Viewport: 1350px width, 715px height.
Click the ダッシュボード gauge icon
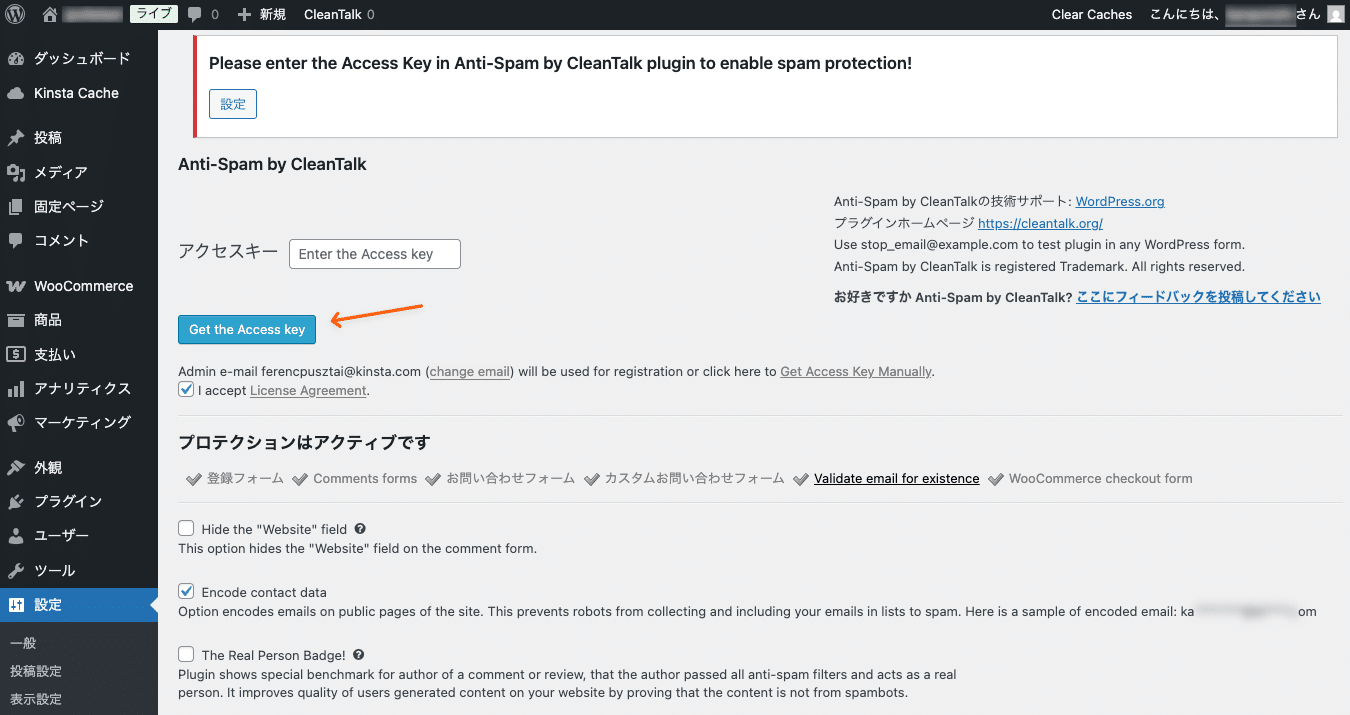tap(19, 58)
